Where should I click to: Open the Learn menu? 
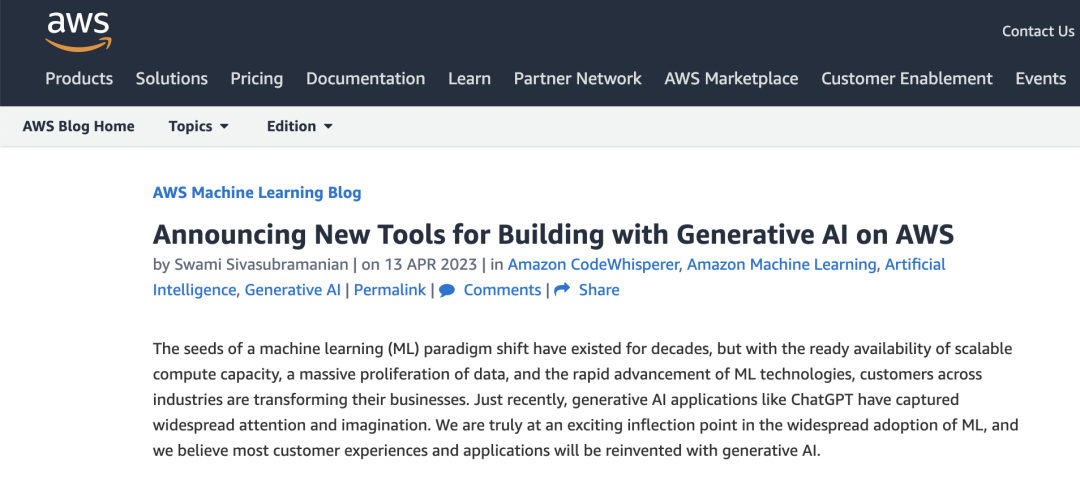(x=469, y=78)
